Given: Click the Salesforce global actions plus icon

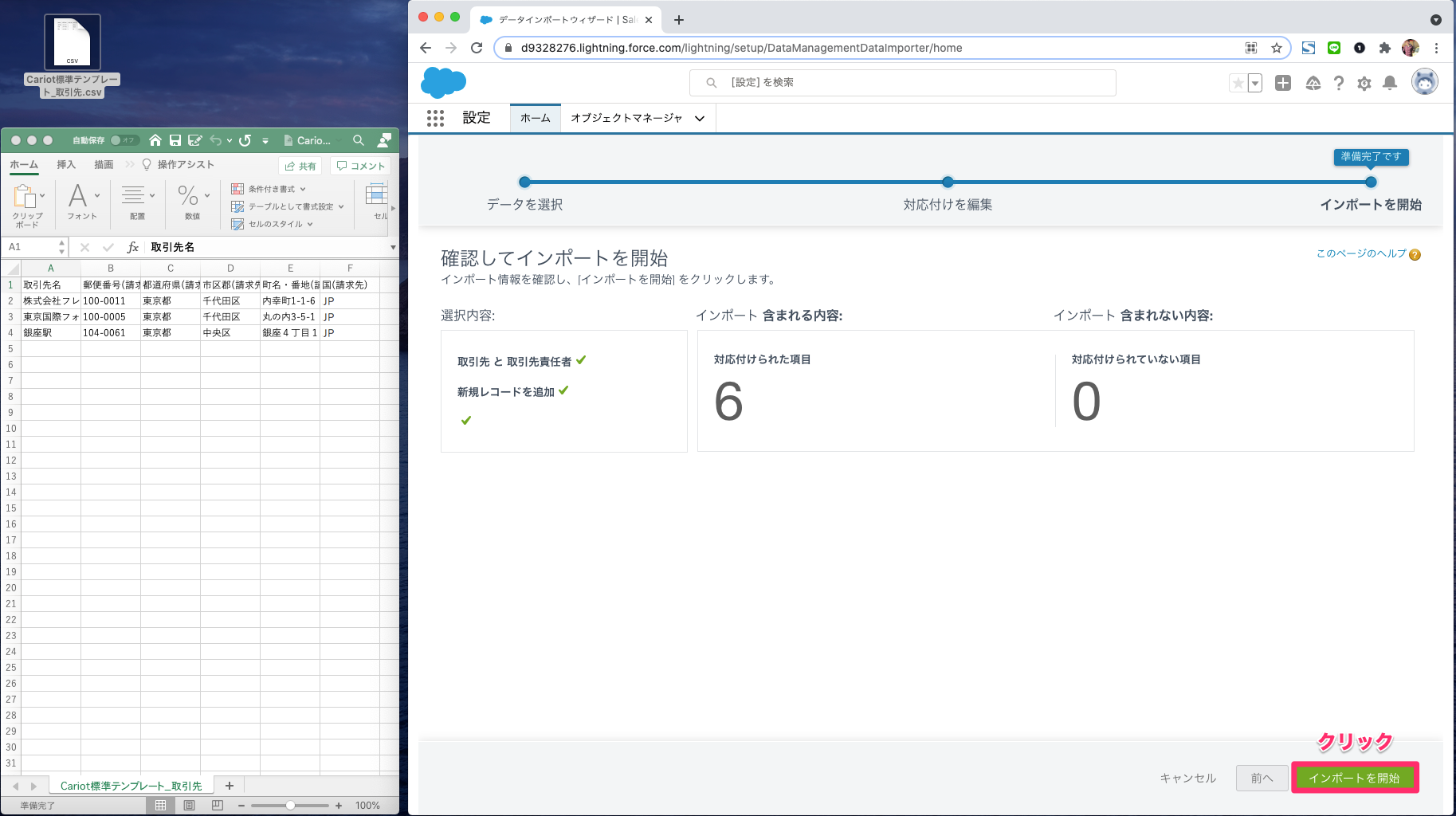Looking at the screenshot, I should click(1283, 83).
